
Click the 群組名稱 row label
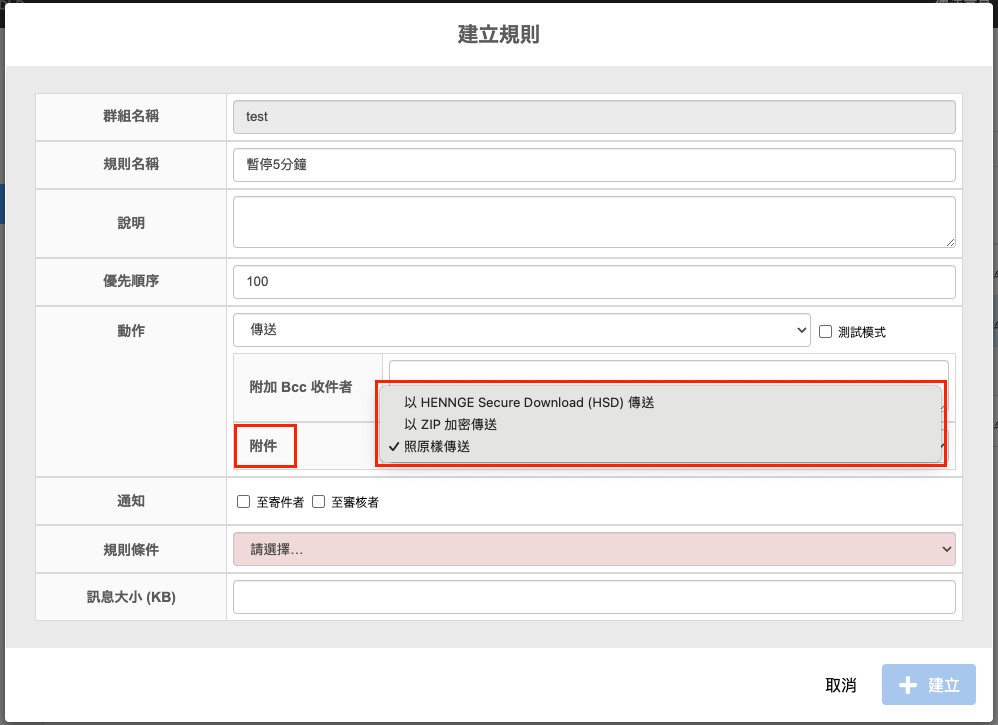click(x=130, y=116)
